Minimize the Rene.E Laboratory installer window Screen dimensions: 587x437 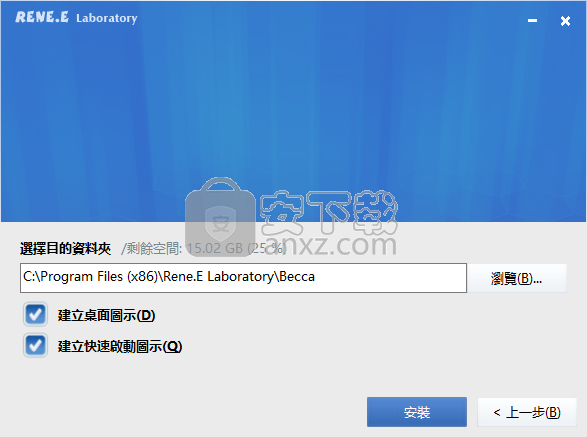pyautogui.click(x=532, y=21)
